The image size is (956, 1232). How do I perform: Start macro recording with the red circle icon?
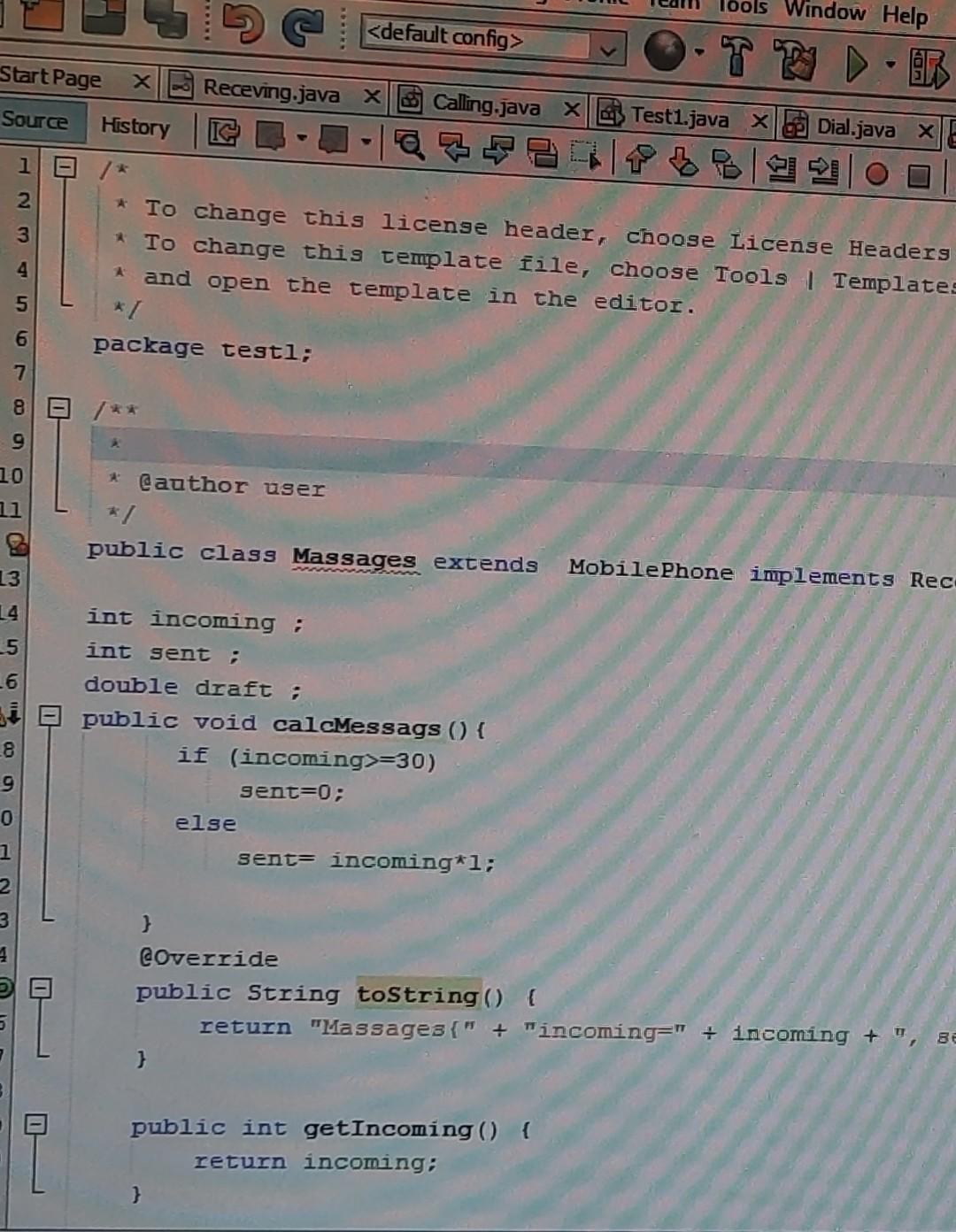click(875, 174)
